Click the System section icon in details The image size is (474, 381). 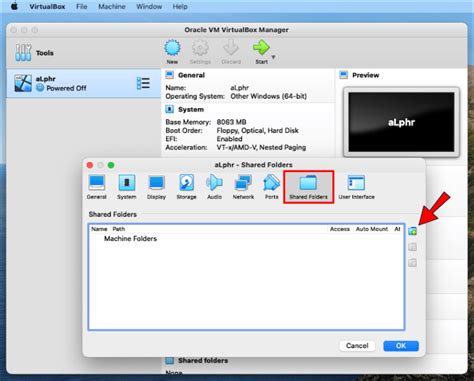pyautogui.click(x=169, y=109)
